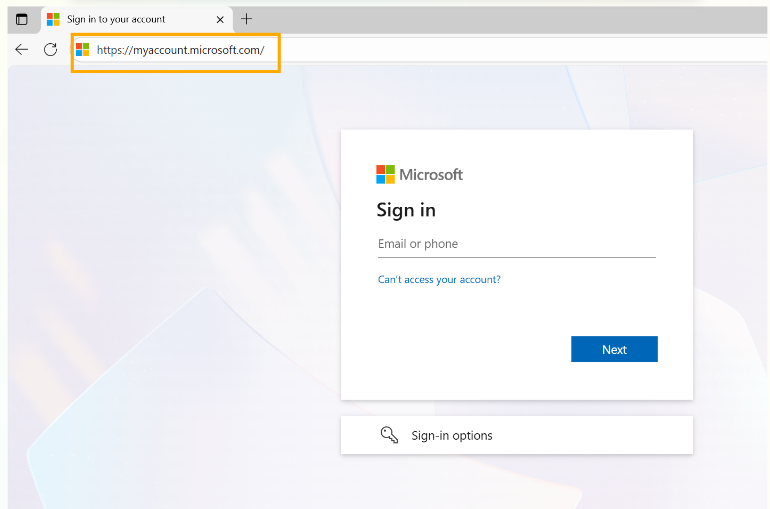Click the Microsoft site icon in the address bar
Screen dimensions: 770x509
83,50
